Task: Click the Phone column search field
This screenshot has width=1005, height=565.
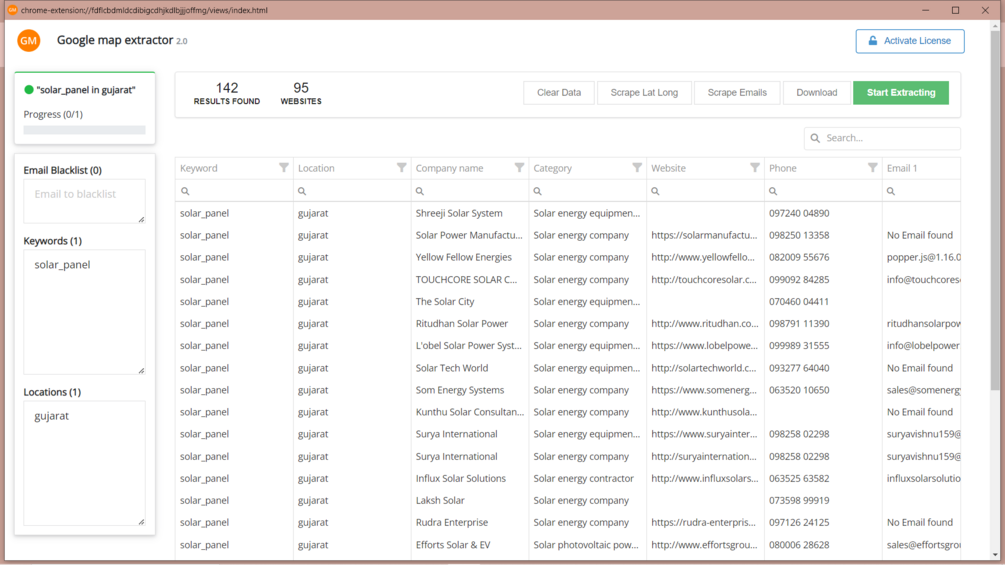Action: (x=823, y=191)
